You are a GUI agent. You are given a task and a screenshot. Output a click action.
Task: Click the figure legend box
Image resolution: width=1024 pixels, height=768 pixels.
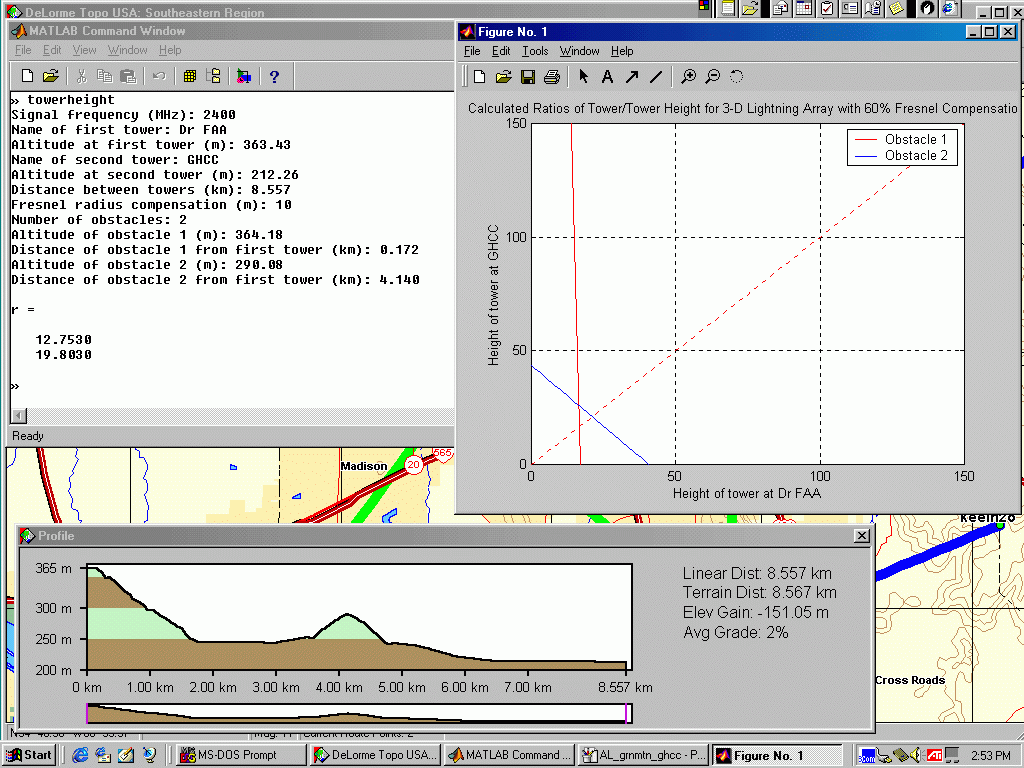[903, 148]
